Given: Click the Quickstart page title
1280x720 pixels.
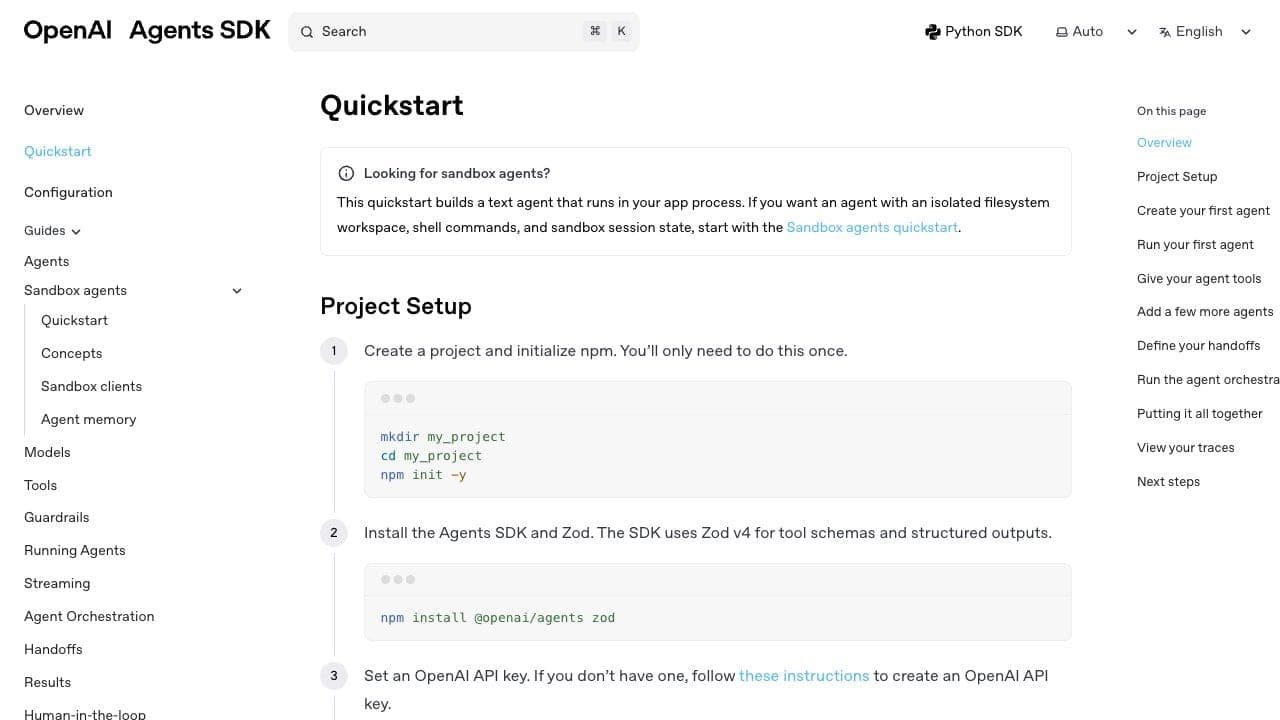Looking at the screenshot, I should click(x=392, y=106).
